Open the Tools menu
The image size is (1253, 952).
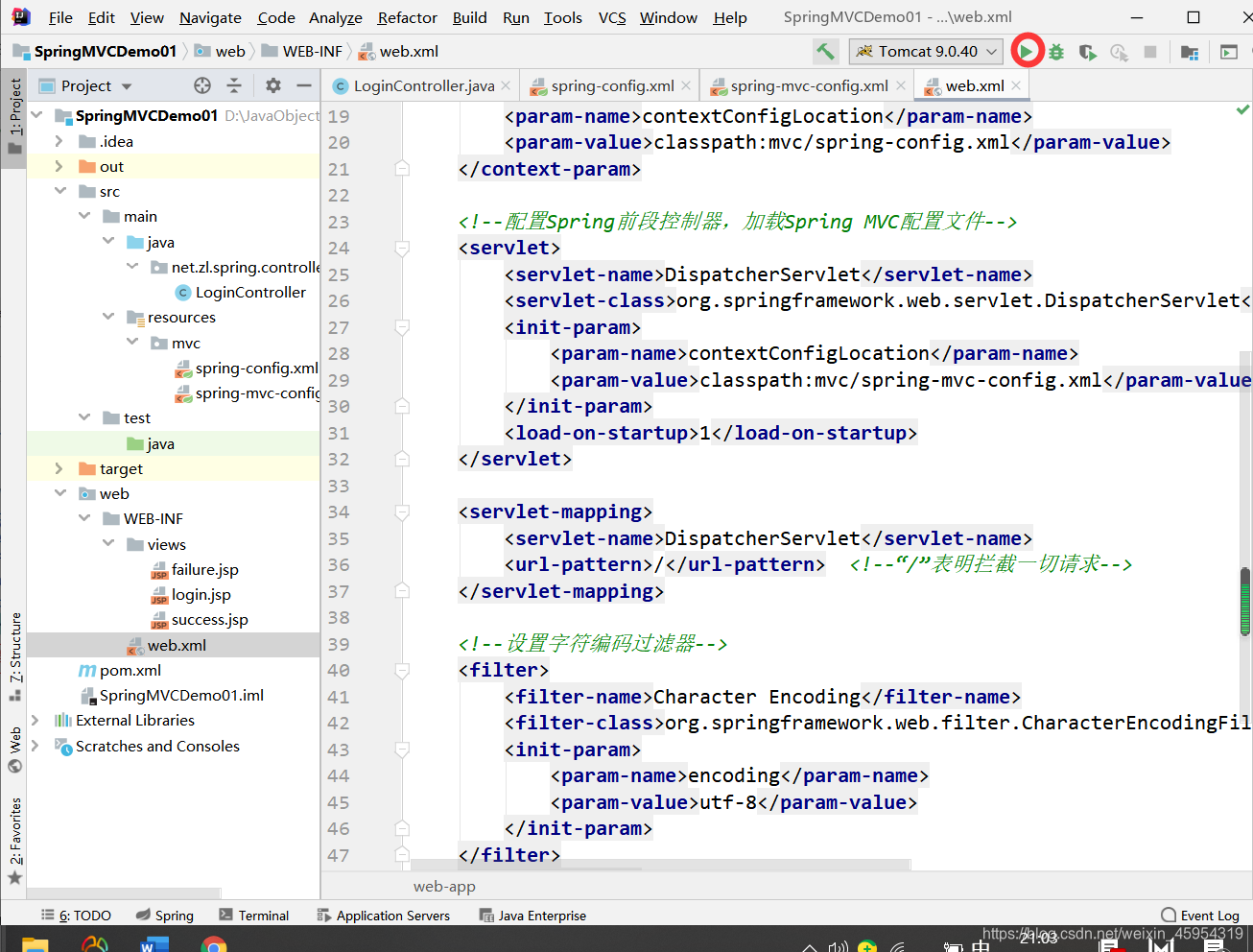click(x=562, y=17)
